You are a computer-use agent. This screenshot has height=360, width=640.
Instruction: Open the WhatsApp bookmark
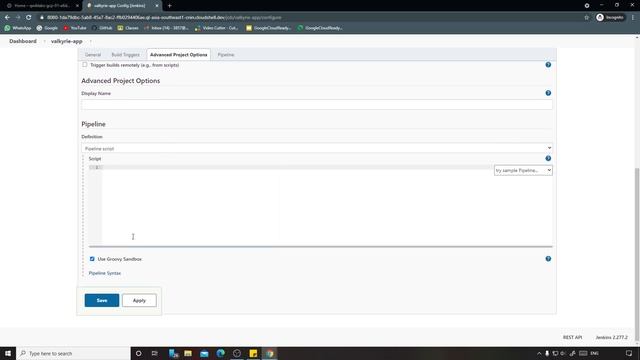point(18,28)
